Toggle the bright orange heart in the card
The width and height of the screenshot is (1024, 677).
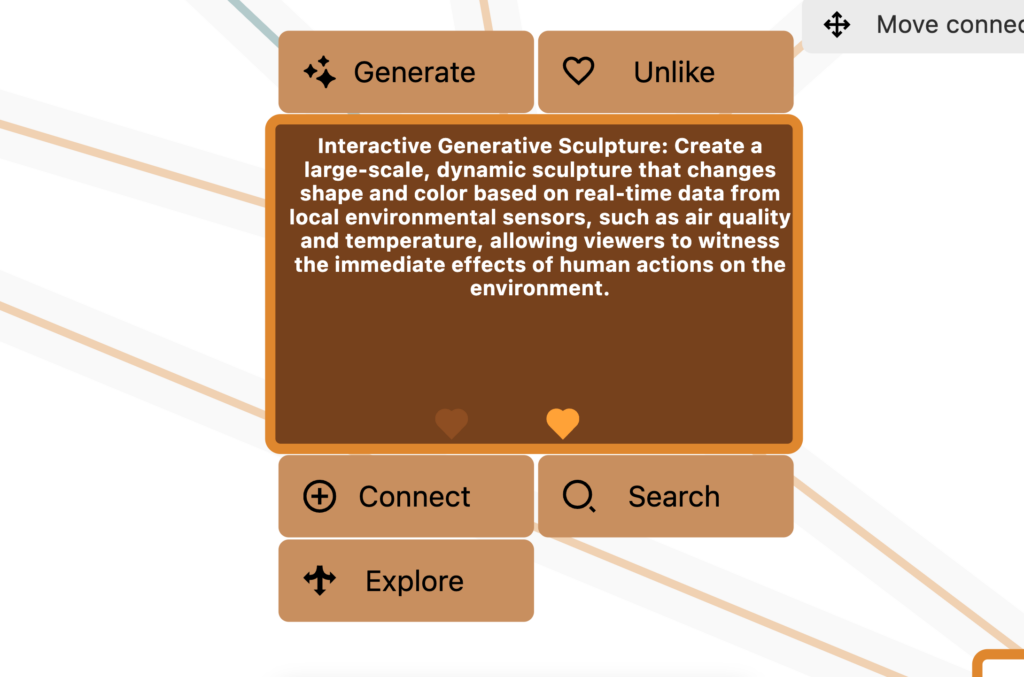(563, 423)
